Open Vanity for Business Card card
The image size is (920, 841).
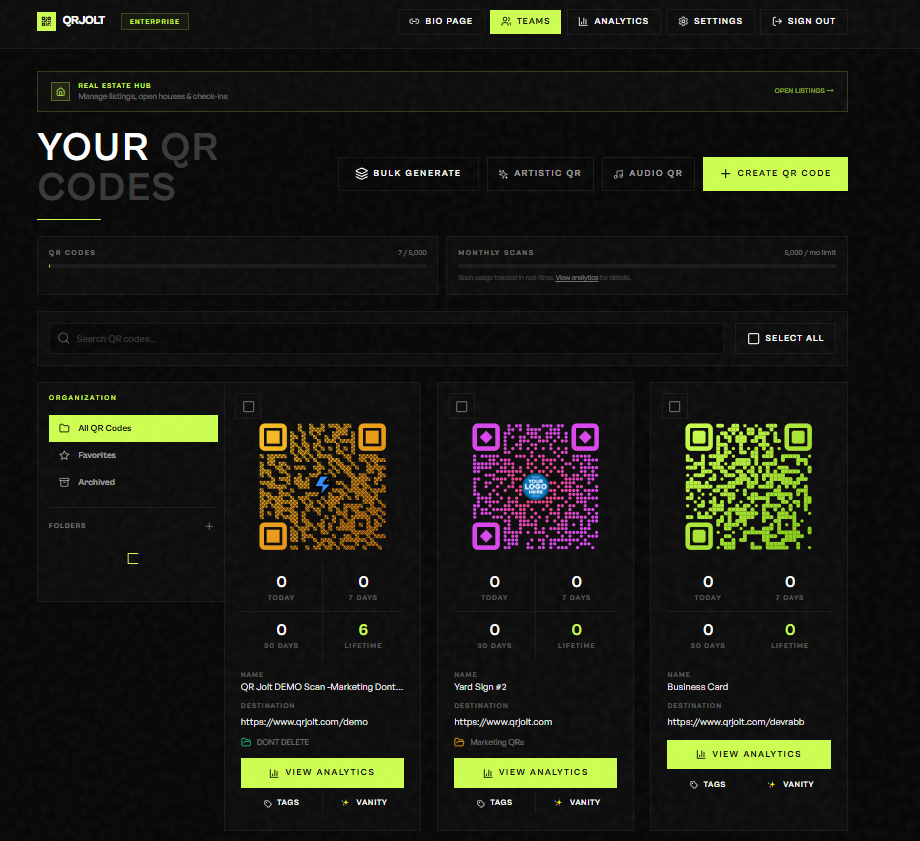point(790,785)
